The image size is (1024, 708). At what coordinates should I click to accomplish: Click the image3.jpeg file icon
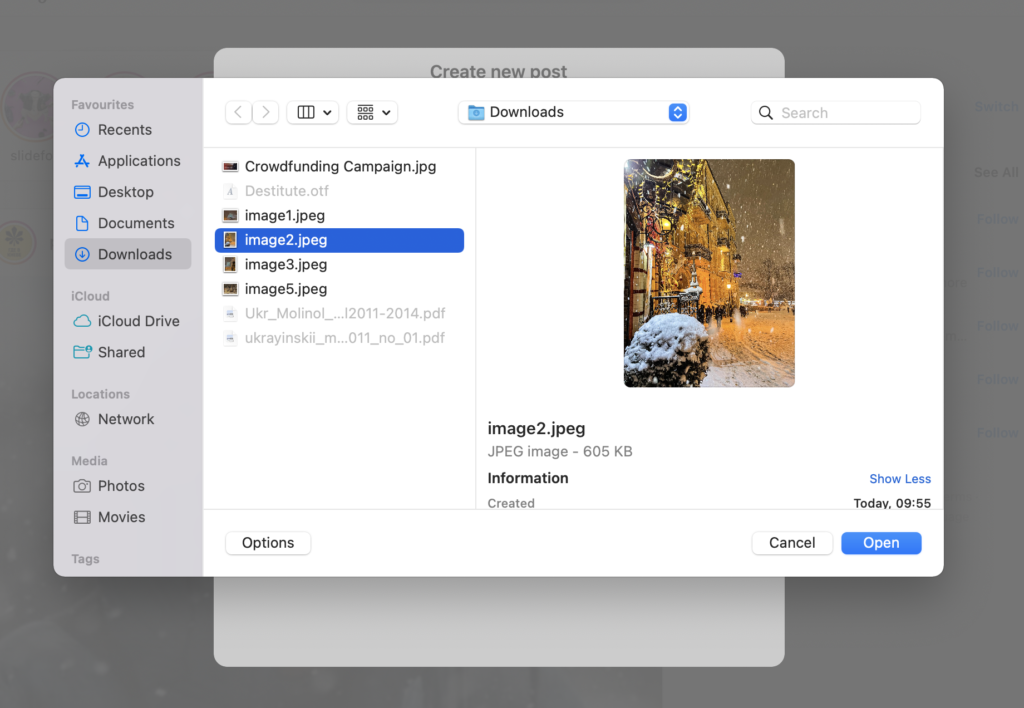click(x=230, y=265)
